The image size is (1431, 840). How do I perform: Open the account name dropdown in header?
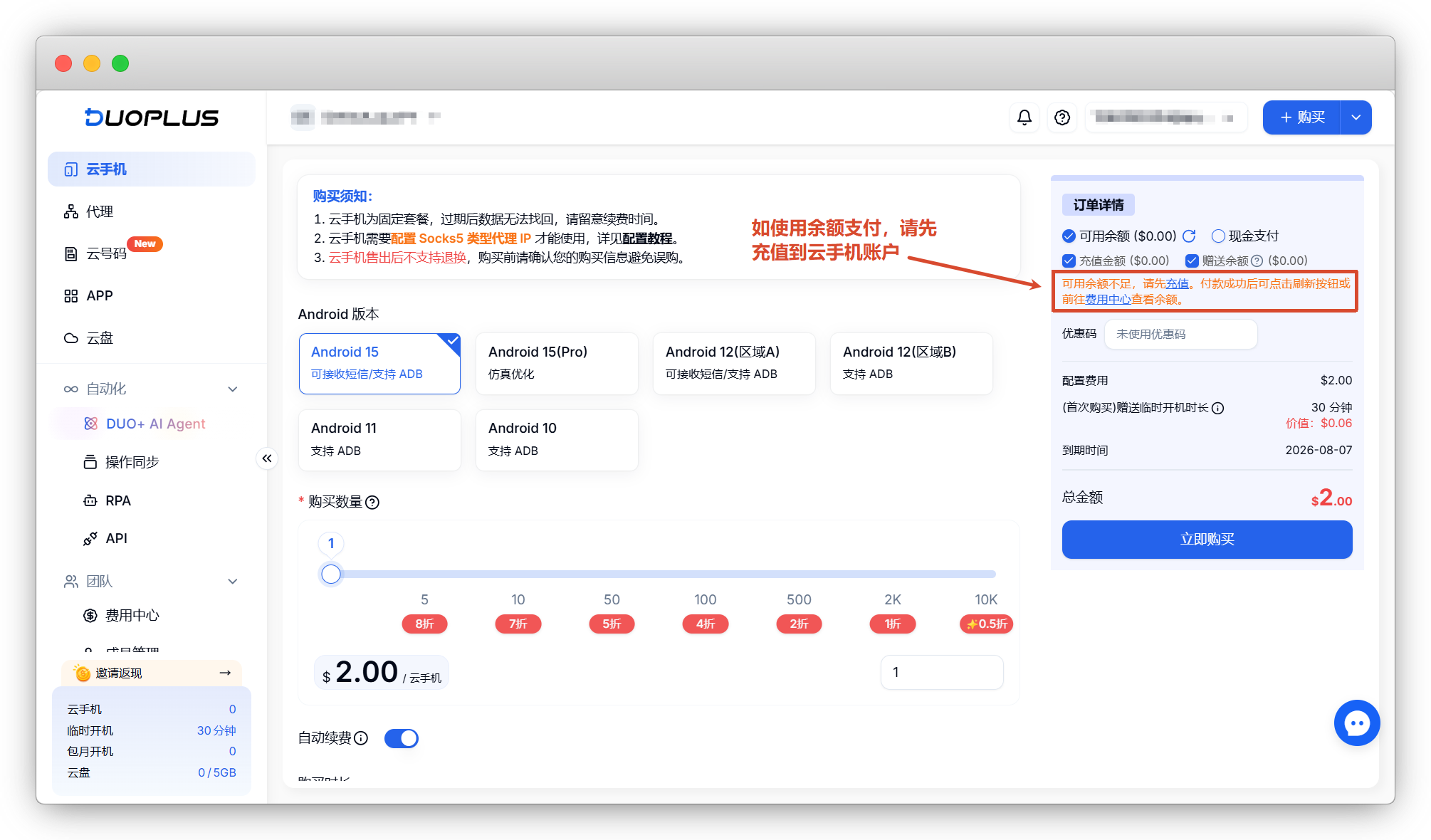click(x=1165, y=117)
